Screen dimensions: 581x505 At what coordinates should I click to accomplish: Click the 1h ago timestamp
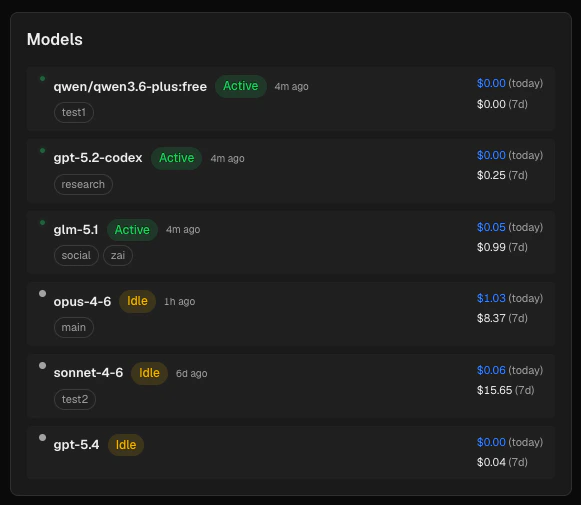(179, 302)
